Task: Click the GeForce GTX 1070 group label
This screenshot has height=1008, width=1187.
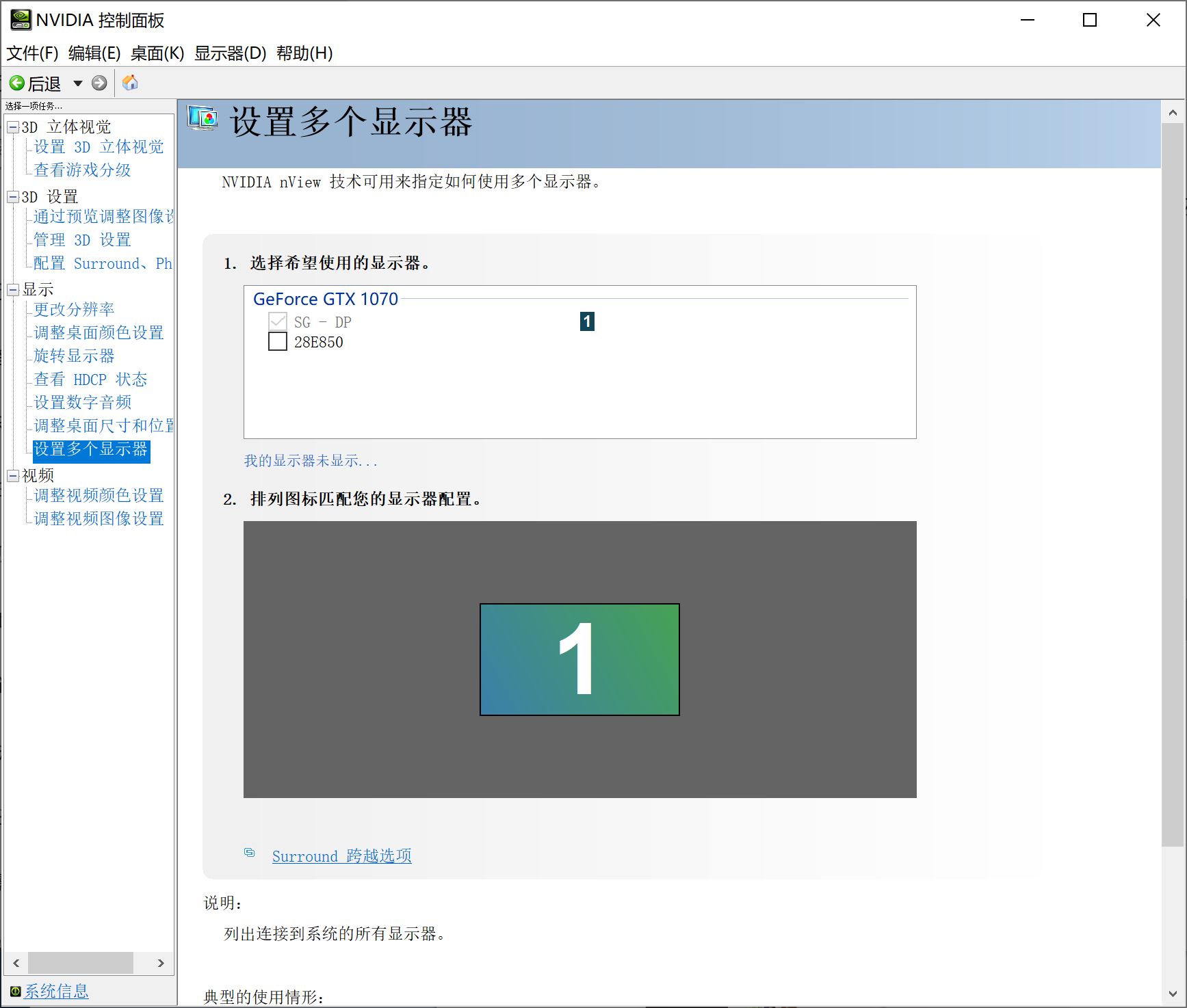Action: tap(326, 299)
